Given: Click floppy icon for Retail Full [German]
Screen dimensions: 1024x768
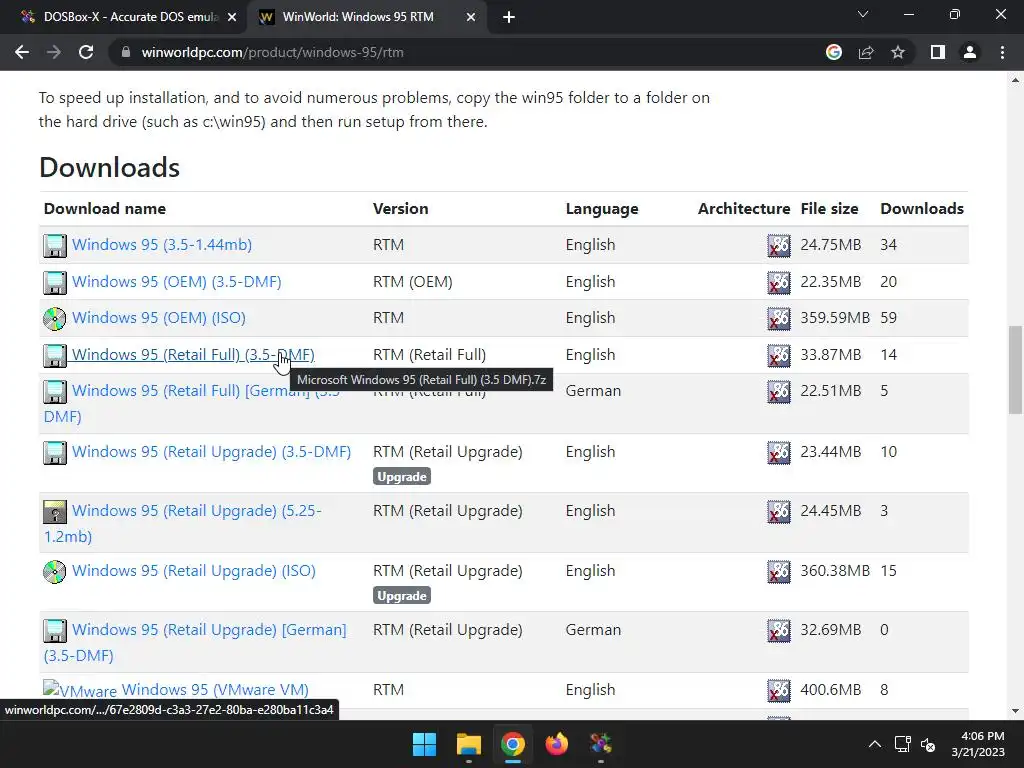Looking at the screenshot, I should coord(55,392).
